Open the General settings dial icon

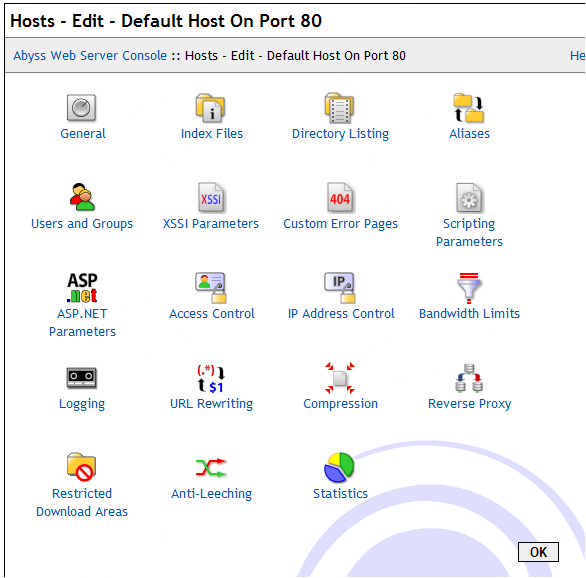pyautogui.click(x=81, y=108)
